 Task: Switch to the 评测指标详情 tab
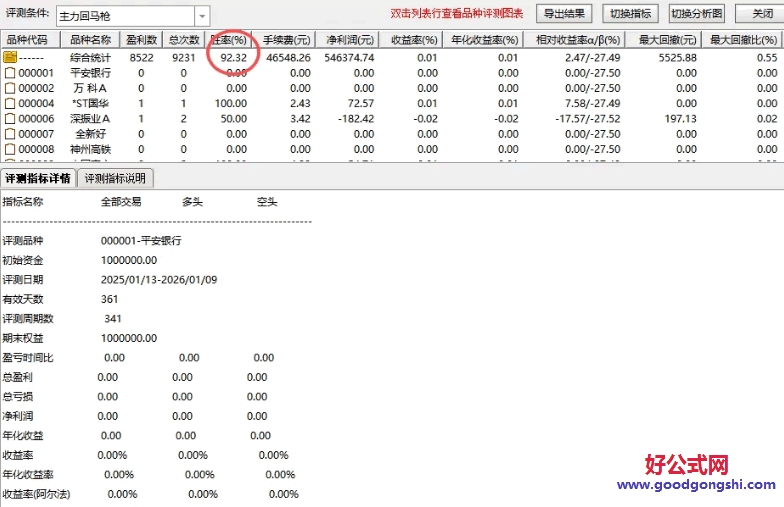[x=38, y=178]
